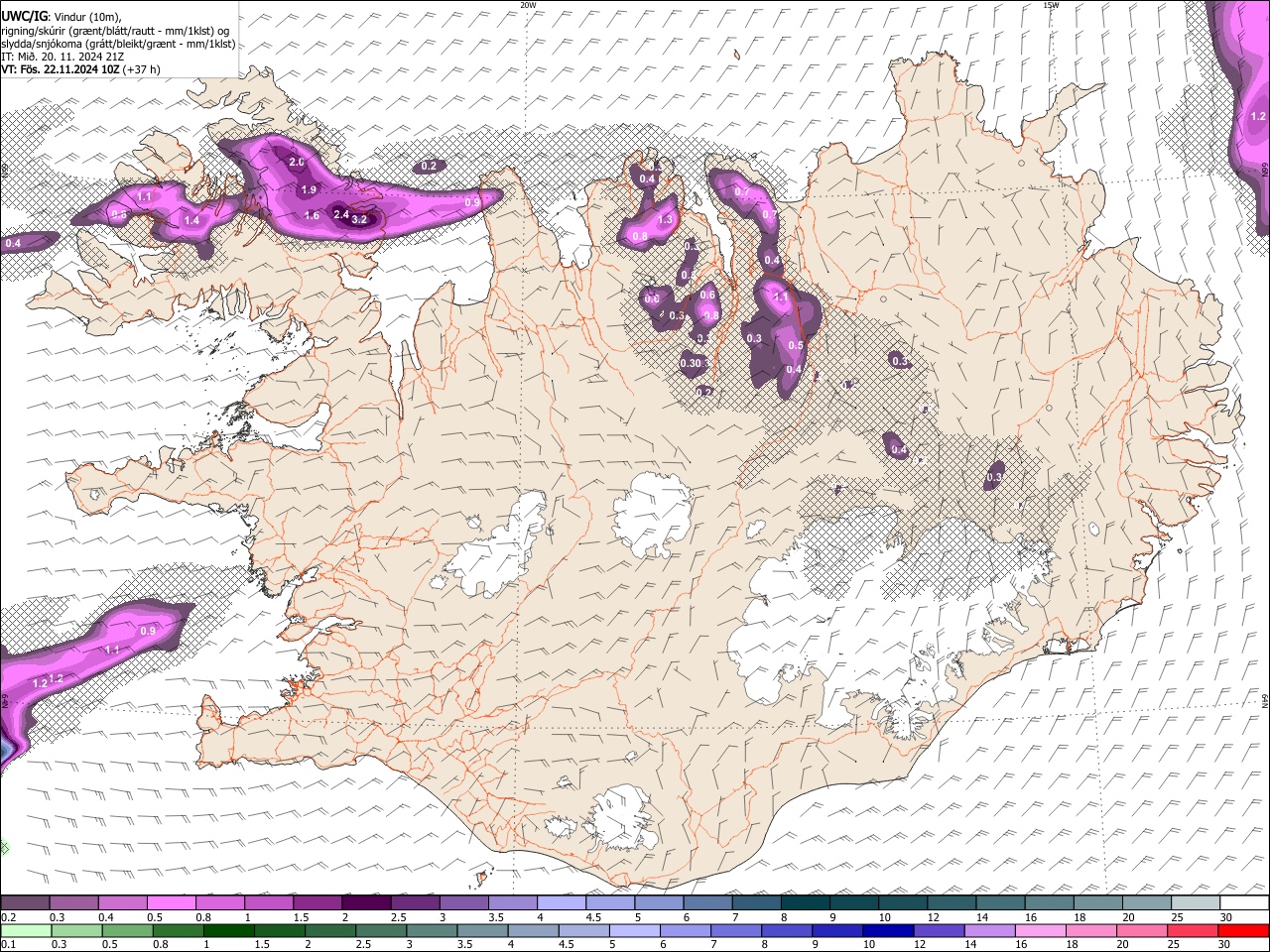Click the bright red swatch above 30 in the lower legend

tap(1242, 930)
